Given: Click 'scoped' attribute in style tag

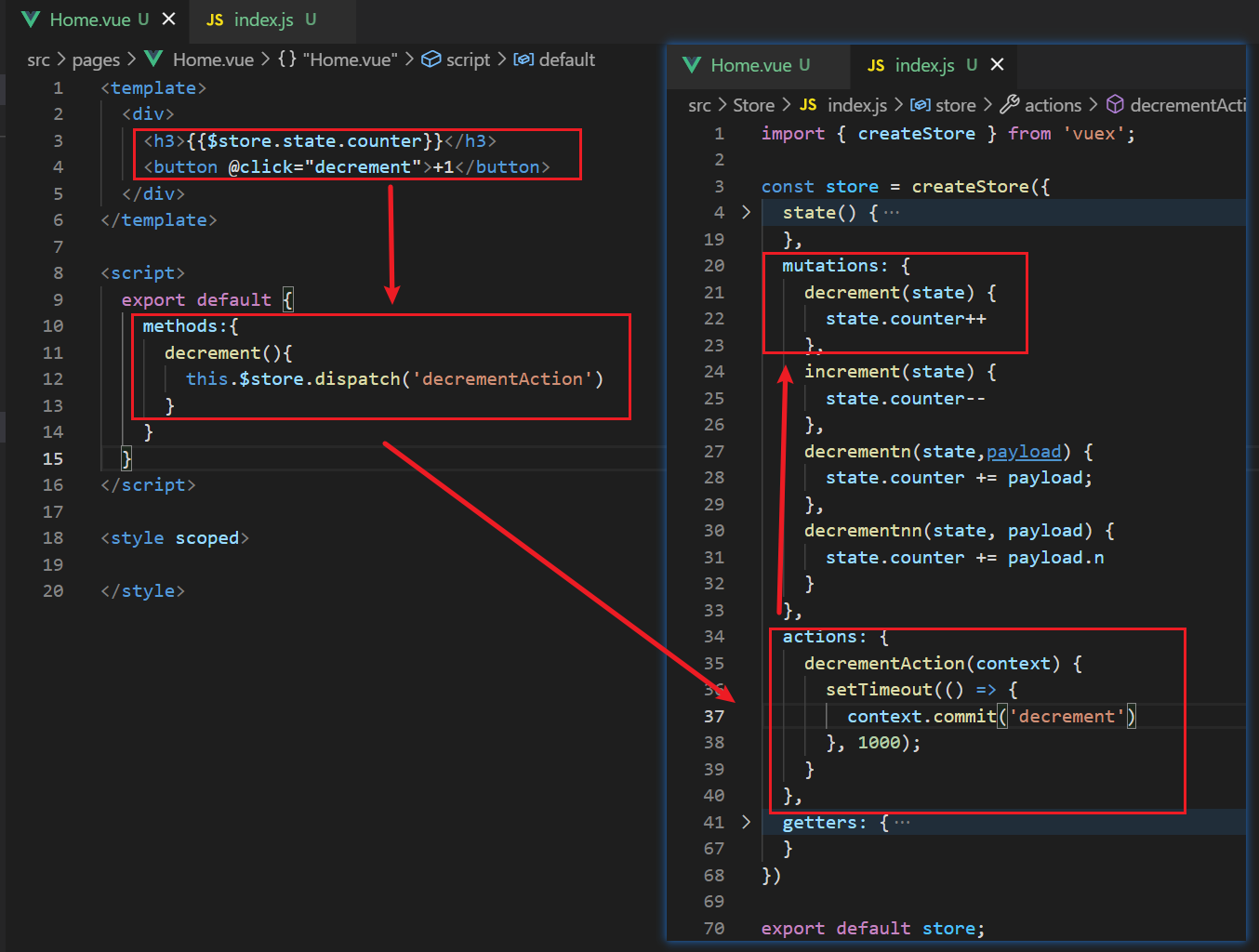Looking at the screenshot, I should (206, 538).
